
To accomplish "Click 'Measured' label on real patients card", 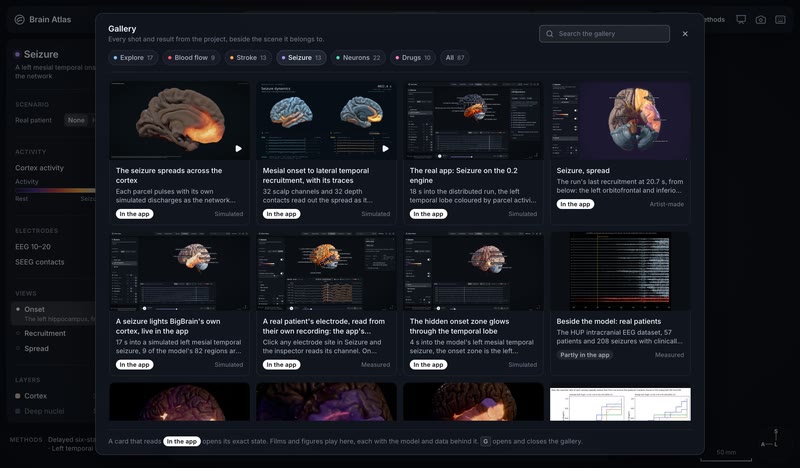I will coord(669,355).
